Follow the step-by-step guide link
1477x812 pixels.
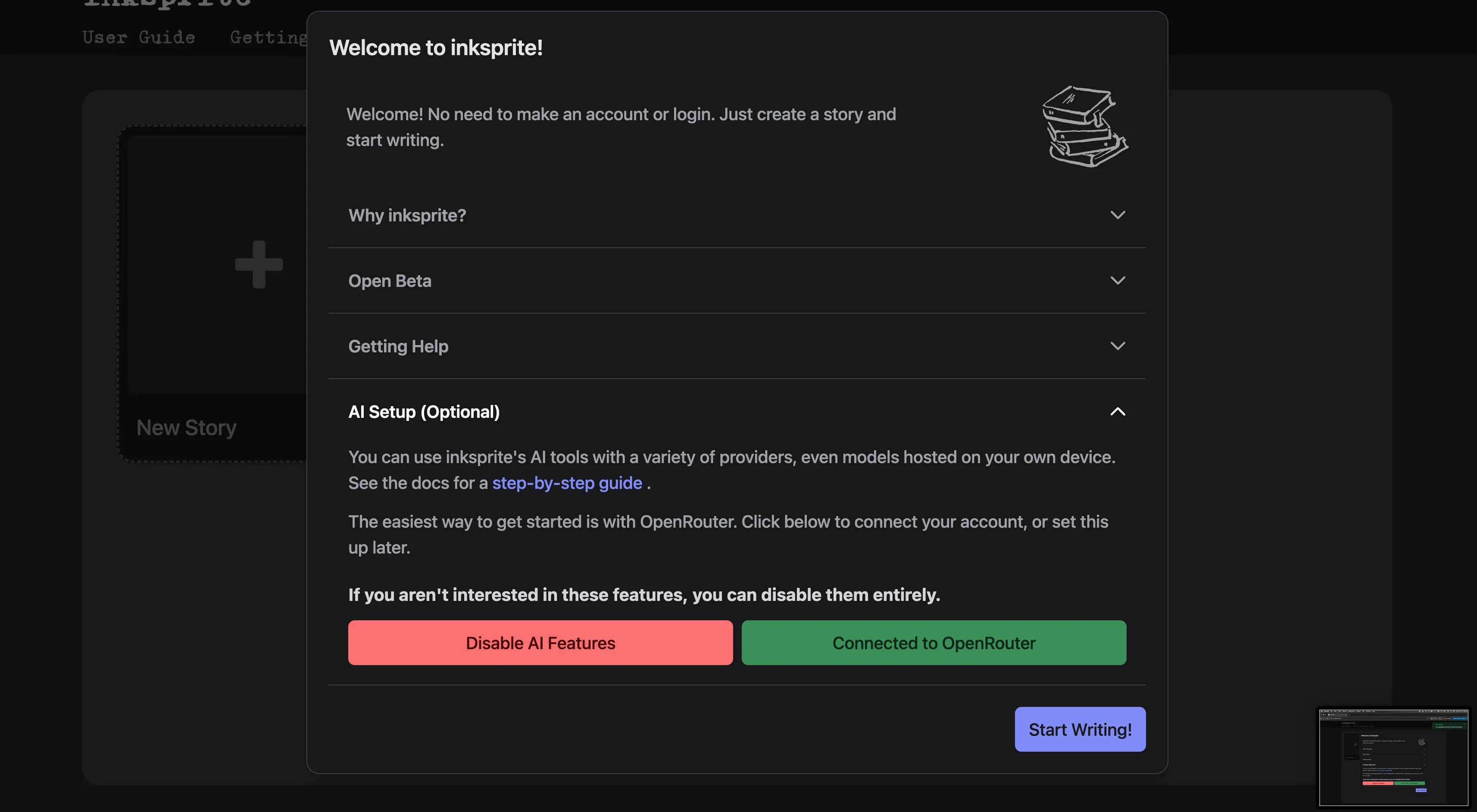[566, 483]
